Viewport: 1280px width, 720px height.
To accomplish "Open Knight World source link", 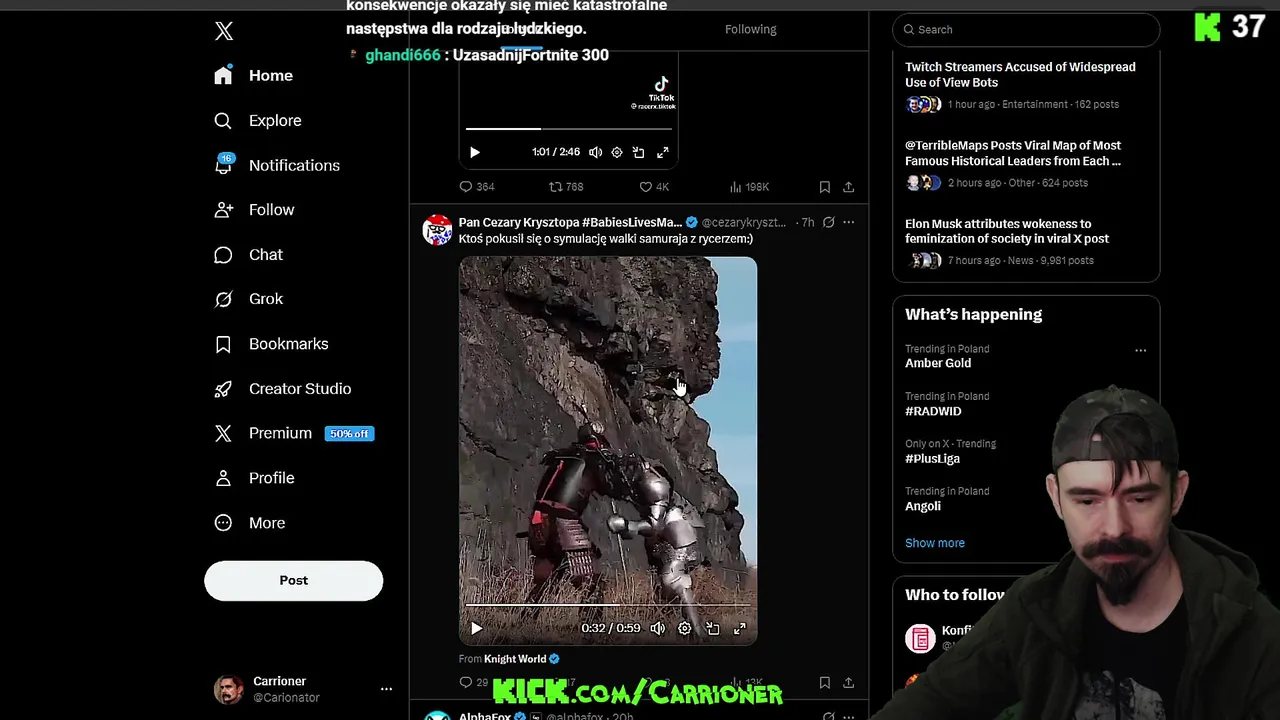I will click(515, 659).
